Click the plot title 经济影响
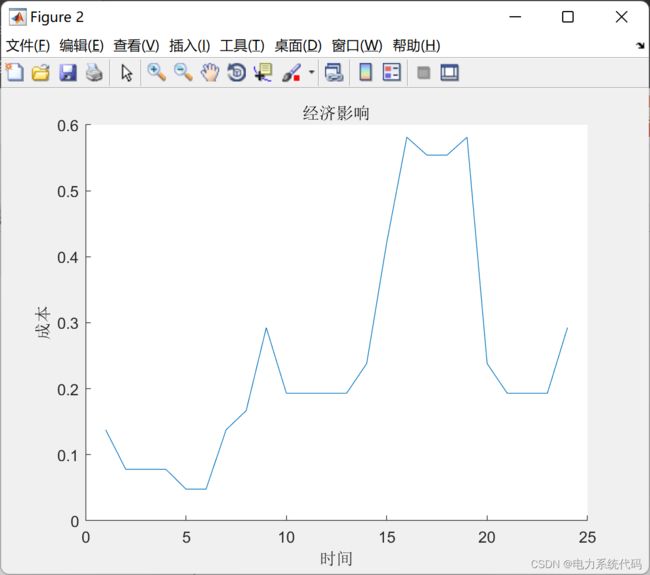650x575 pixels. (336, 113)
